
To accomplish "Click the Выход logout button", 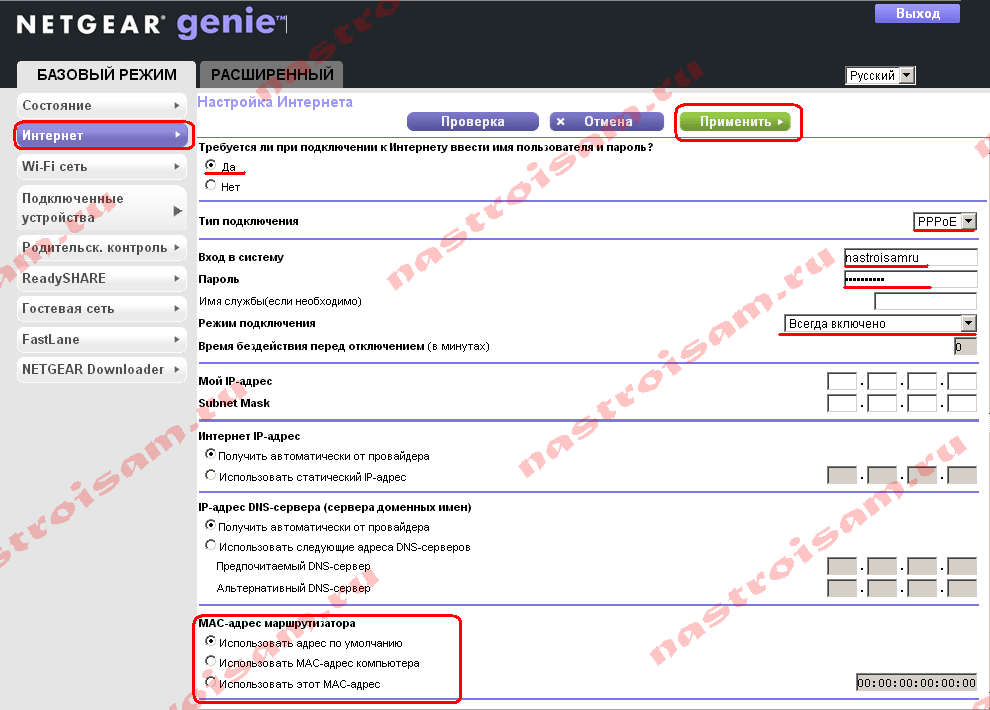I will (918, 13).
